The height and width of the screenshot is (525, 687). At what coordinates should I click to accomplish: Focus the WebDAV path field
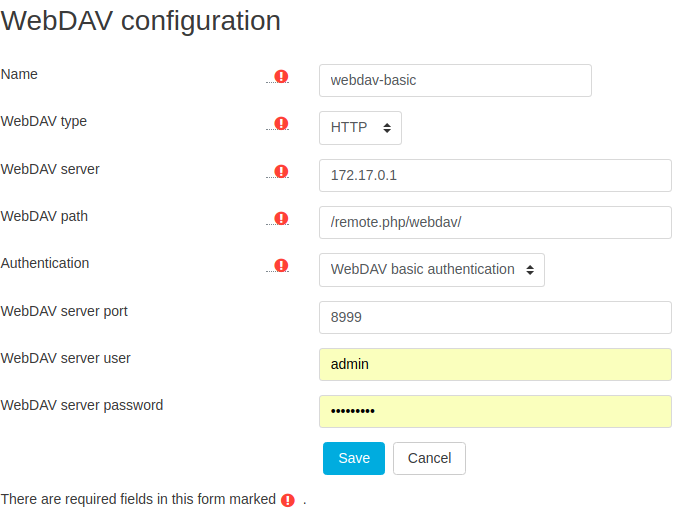[495, 223]
